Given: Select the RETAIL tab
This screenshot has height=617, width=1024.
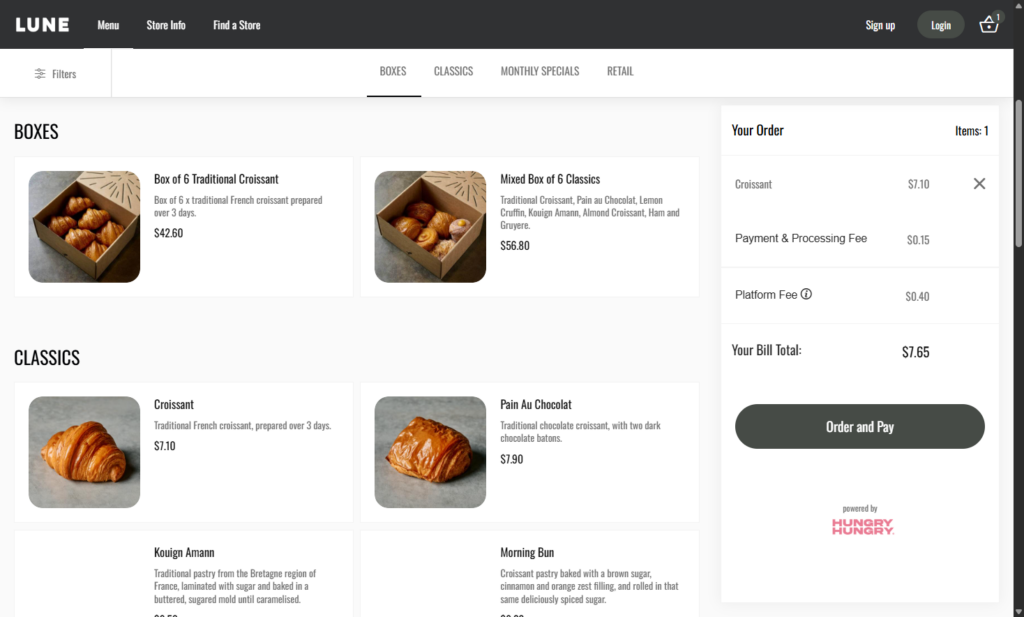Looking at the screenshot, I should pos(620,71).
